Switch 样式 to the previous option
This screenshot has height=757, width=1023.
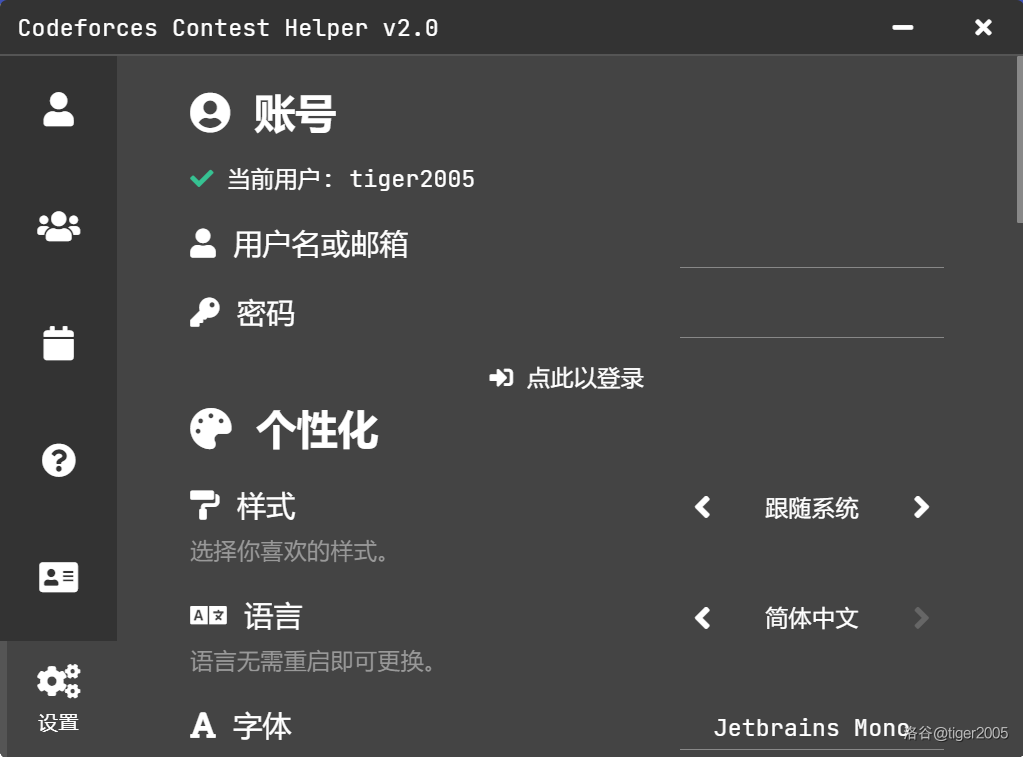point(703,508)
